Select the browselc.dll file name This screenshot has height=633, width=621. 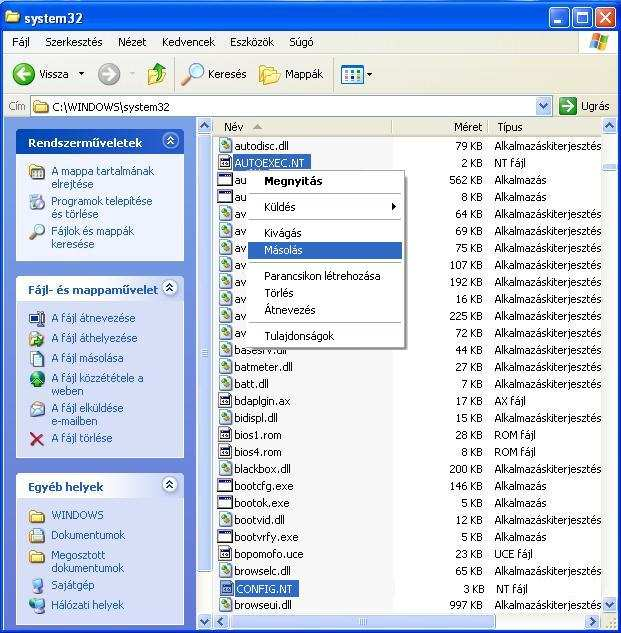pos(262,571)
